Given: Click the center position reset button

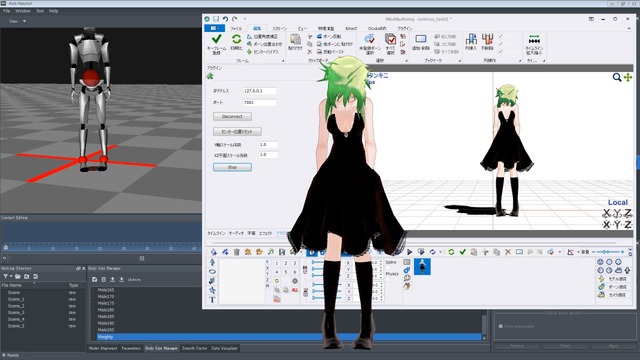Looking at the screenshot, I should tap(237, 132).
